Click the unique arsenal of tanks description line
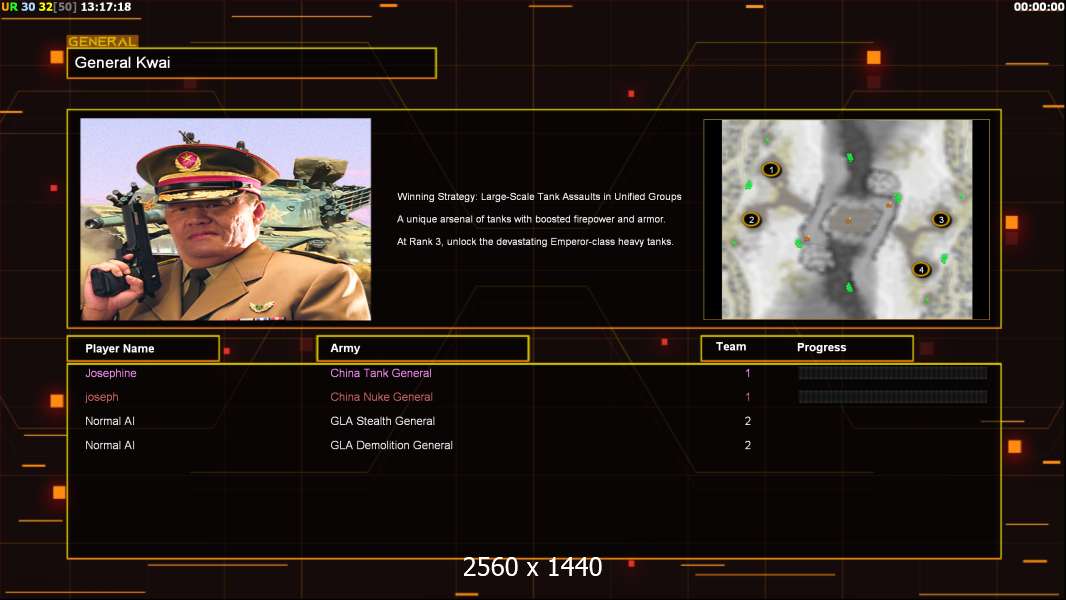The height and width of the screenshot is (600, 1066). [531, 219]
